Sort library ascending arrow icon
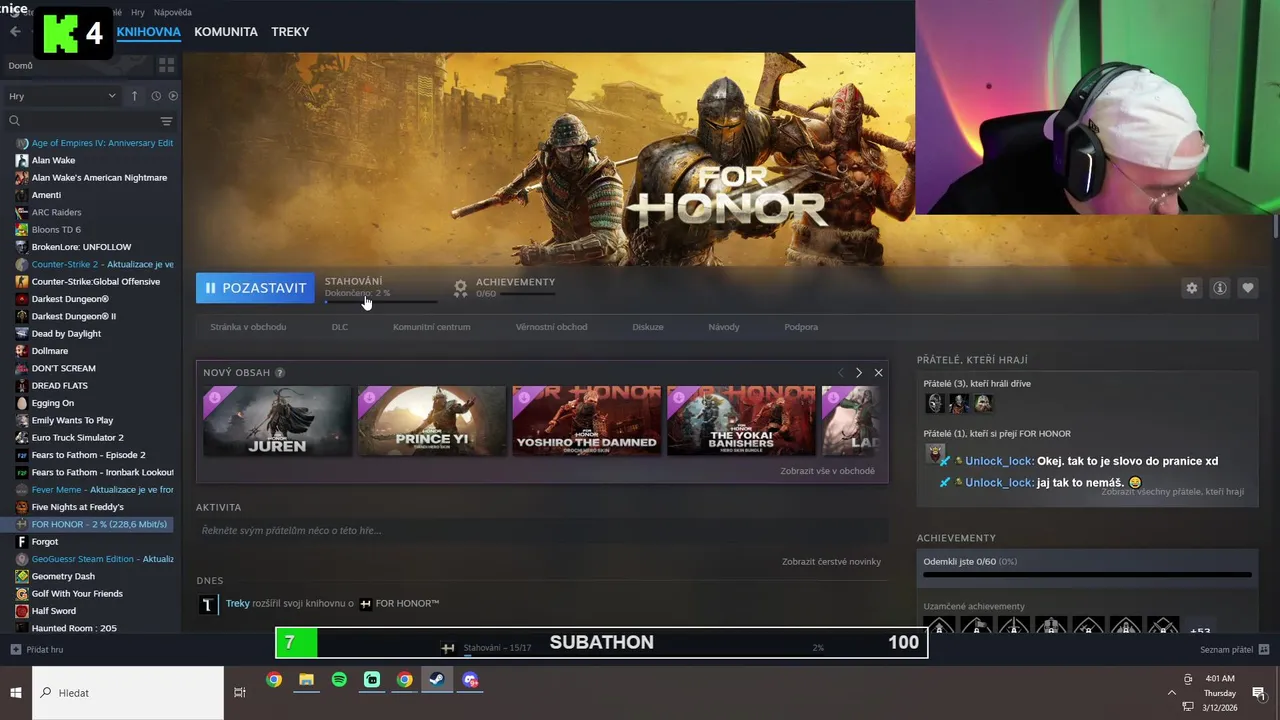The width and height of the screenshot is (1280, 720). [x=134, y=96]
